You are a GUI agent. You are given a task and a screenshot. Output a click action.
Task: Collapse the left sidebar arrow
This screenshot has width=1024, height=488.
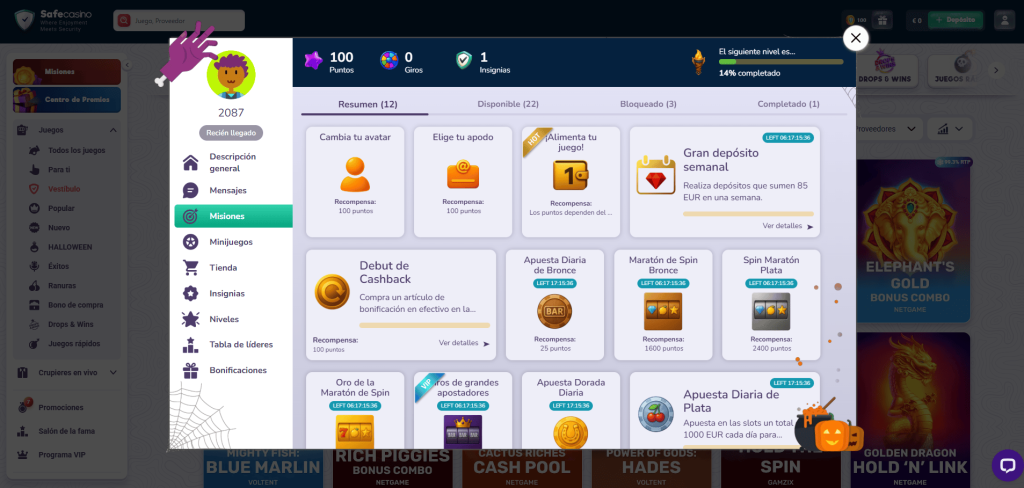pos(128,65)
